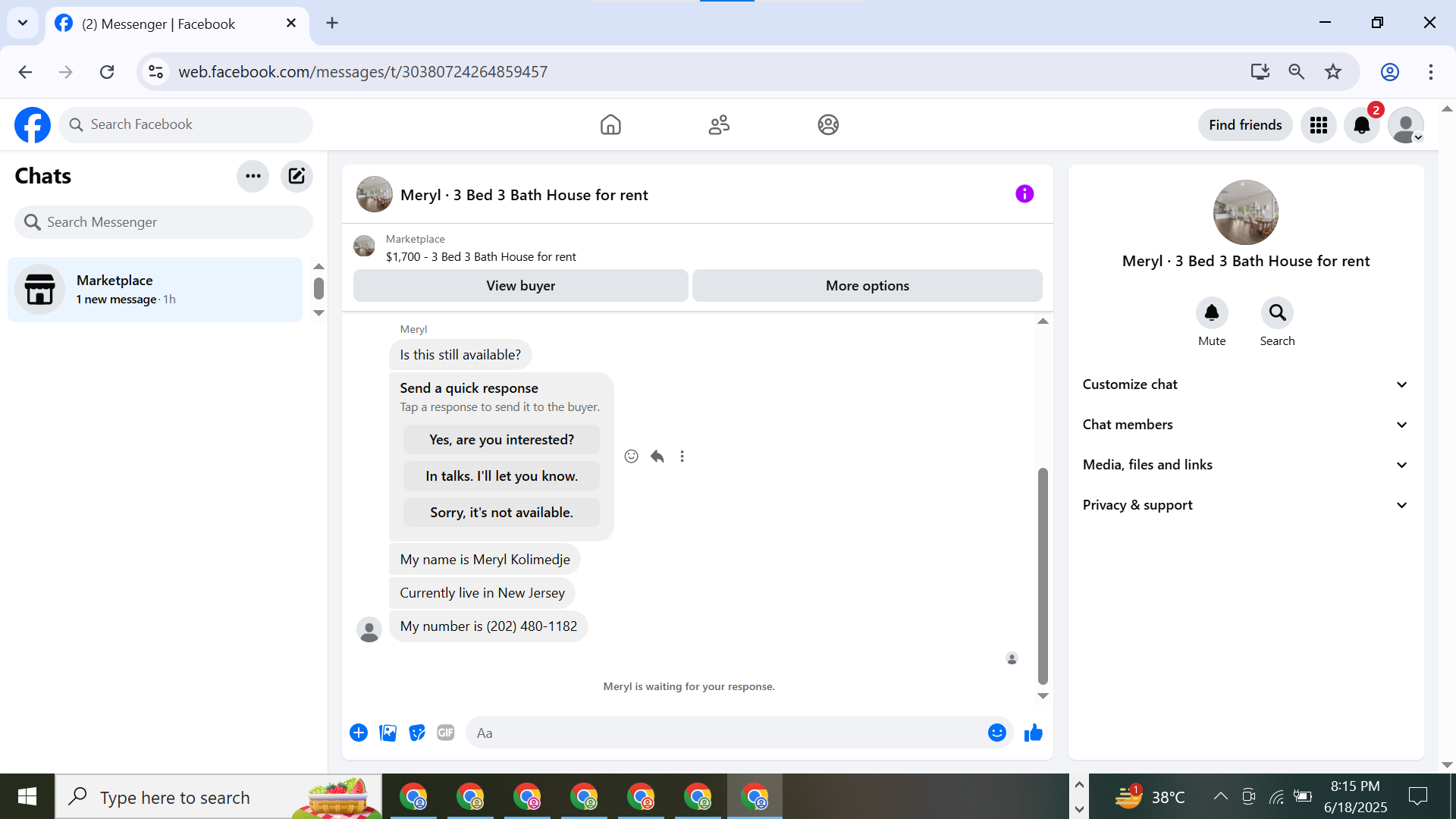Click View buyer button
Screen dimensions: 1456x819
point(521,286)
